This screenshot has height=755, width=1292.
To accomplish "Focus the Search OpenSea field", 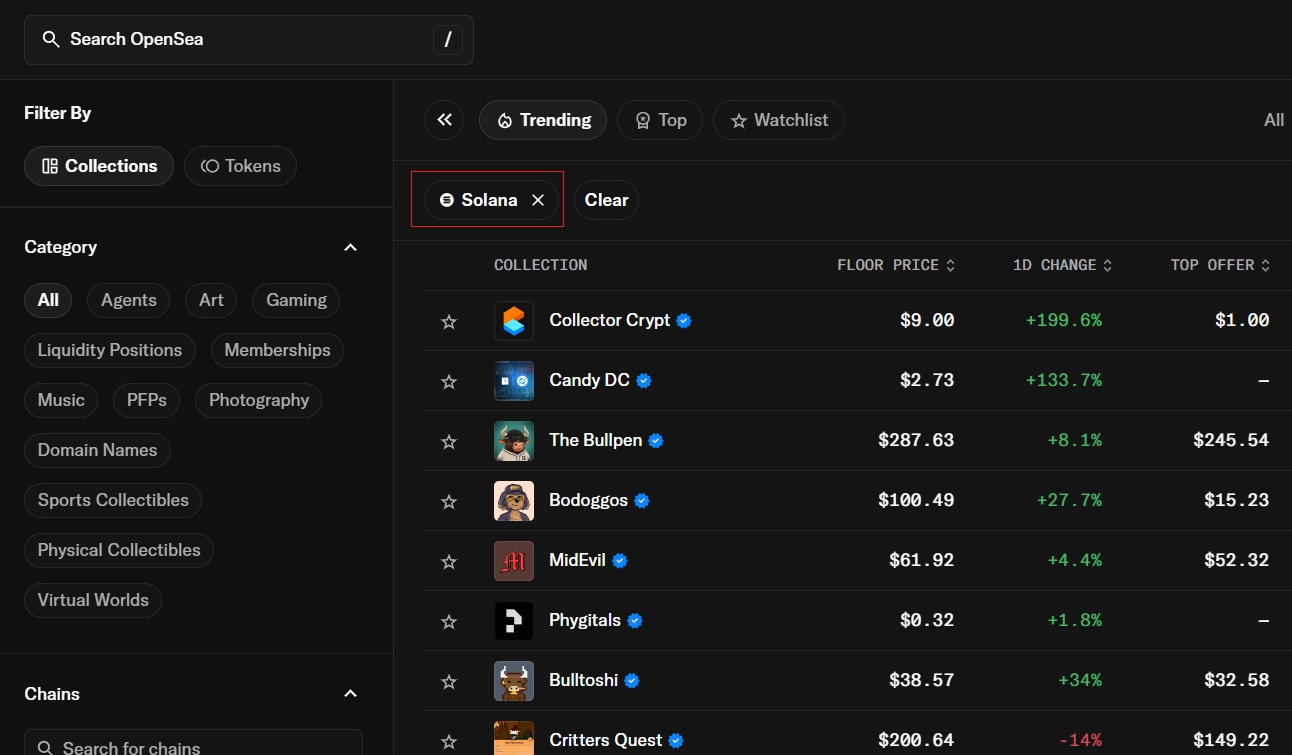I will (249, 40).
